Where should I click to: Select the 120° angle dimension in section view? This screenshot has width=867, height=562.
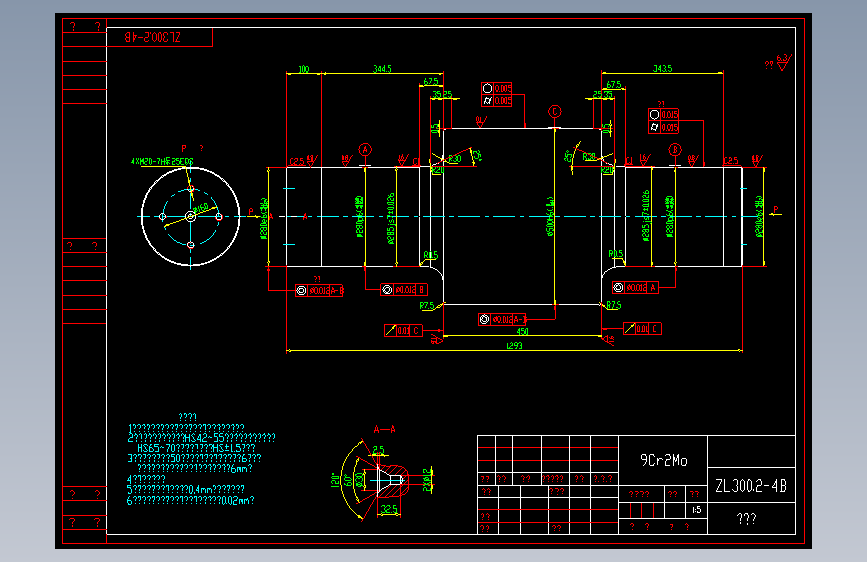335,480
